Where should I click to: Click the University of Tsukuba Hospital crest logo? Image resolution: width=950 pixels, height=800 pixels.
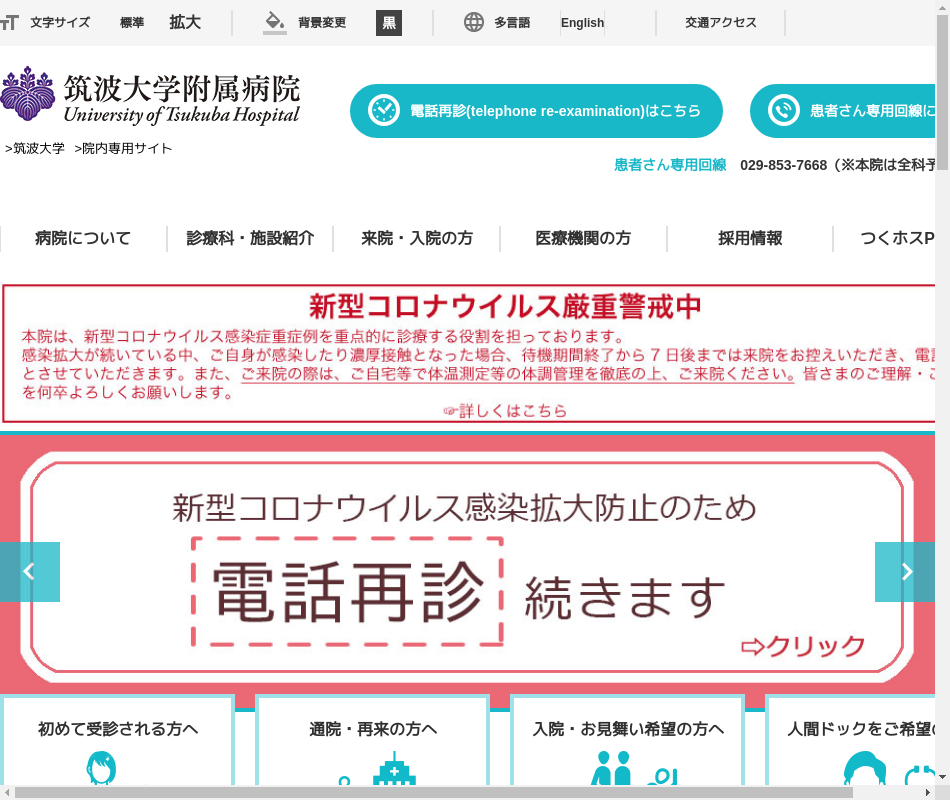(x=28, y=94)
